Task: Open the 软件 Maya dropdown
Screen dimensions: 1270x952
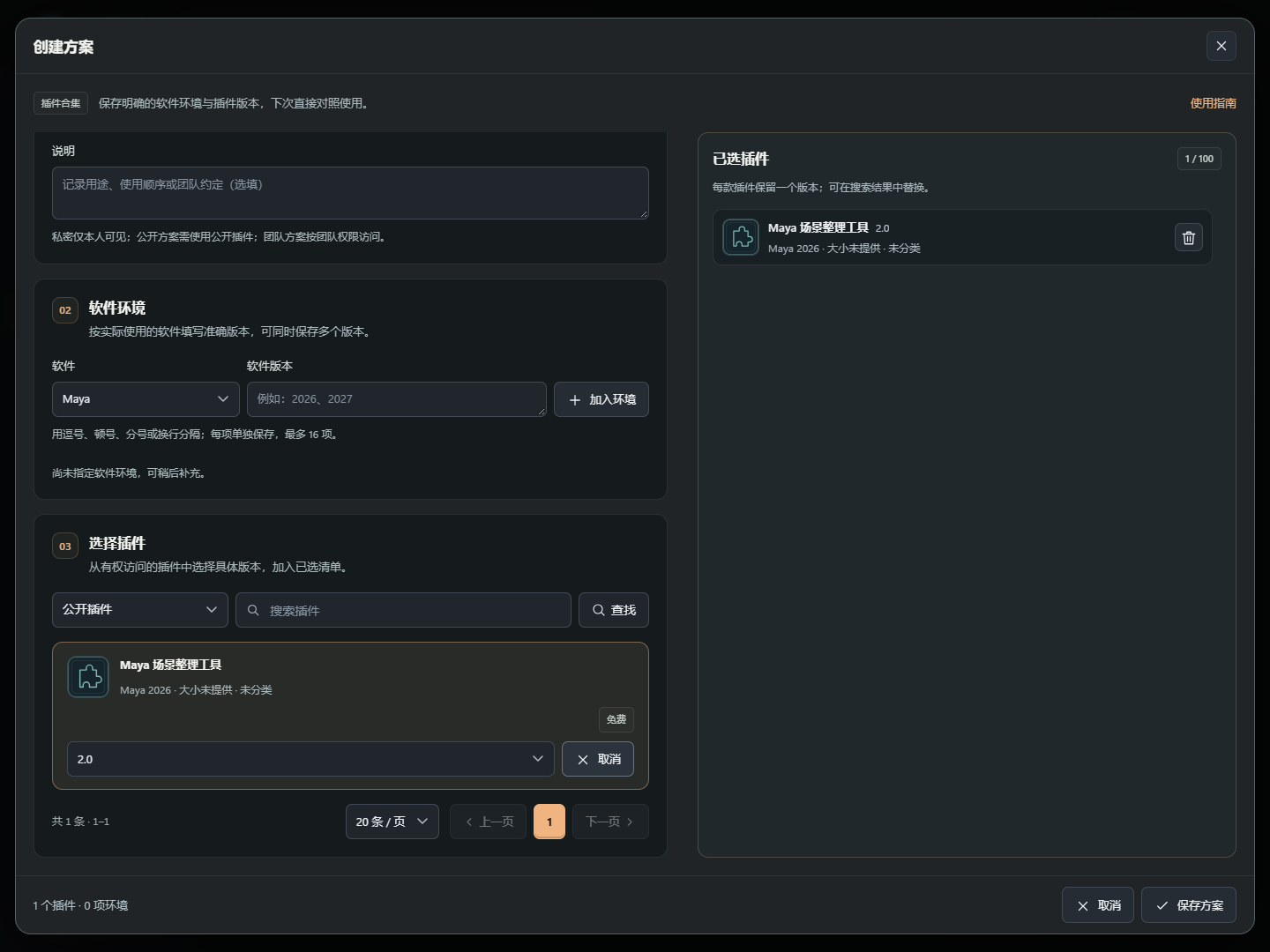Action: pyautogui.click(x=146, y=399)
